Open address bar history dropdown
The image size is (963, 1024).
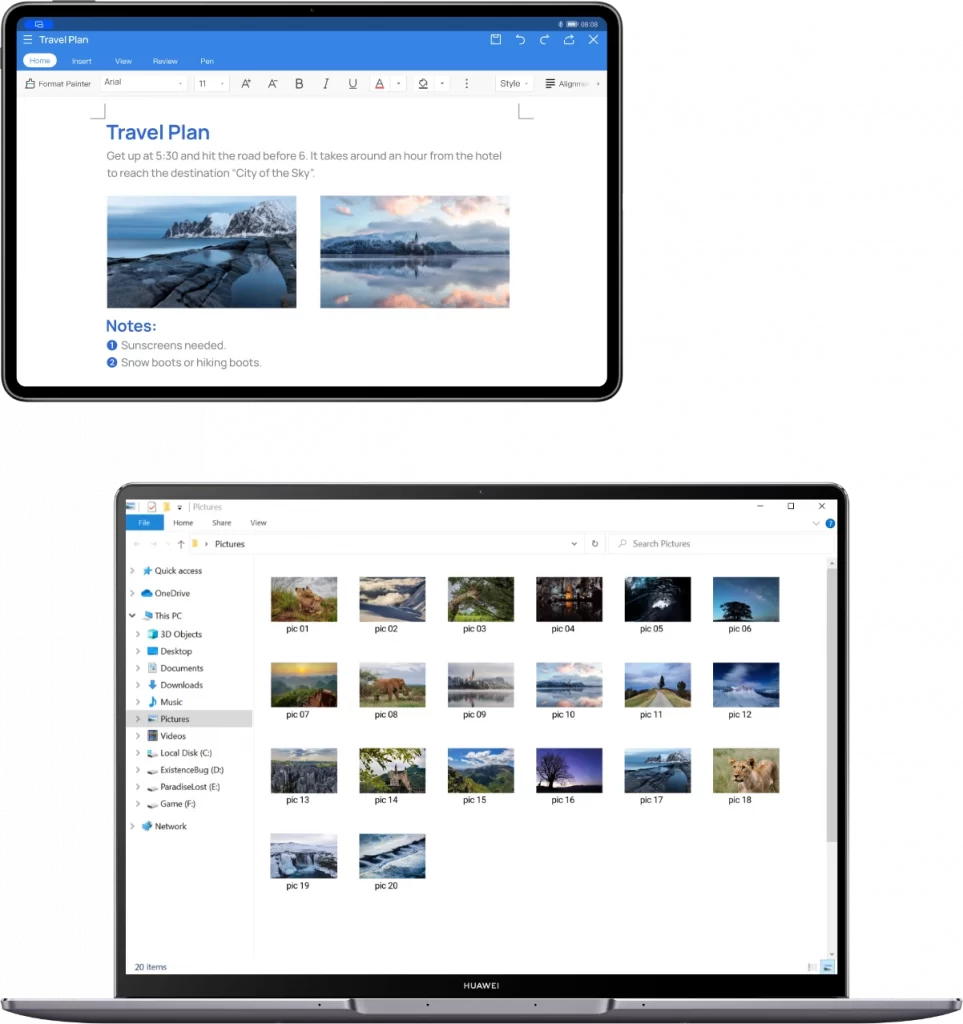574,543
